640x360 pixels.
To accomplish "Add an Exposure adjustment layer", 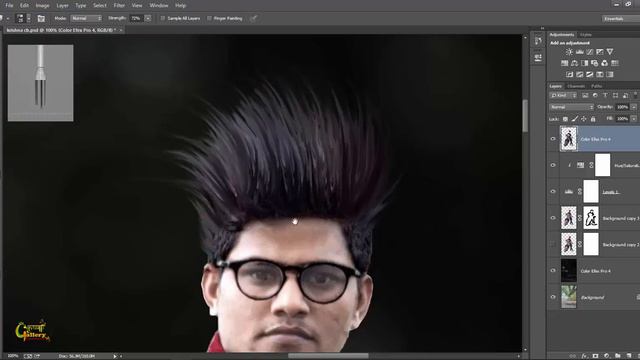I will pyautogui.click(x=600, y=52).
